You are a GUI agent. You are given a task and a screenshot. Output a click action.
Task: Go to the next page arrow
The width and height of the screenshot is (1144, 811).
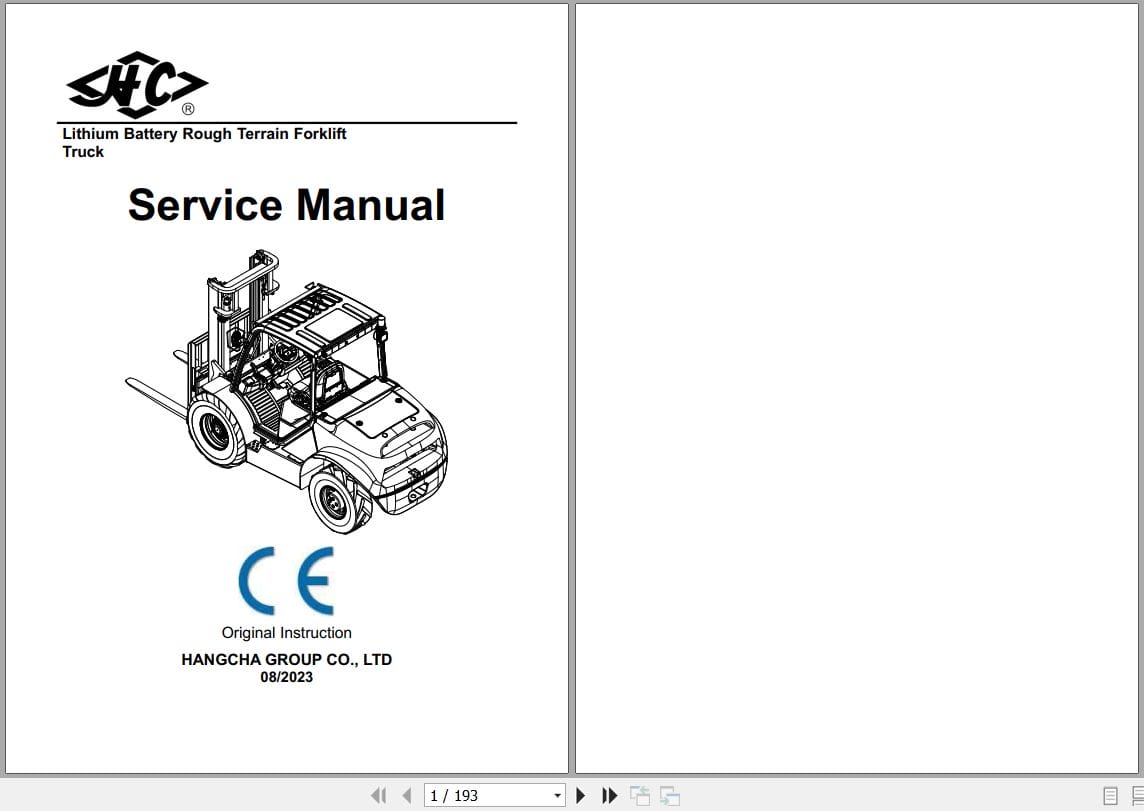[581, 795]
